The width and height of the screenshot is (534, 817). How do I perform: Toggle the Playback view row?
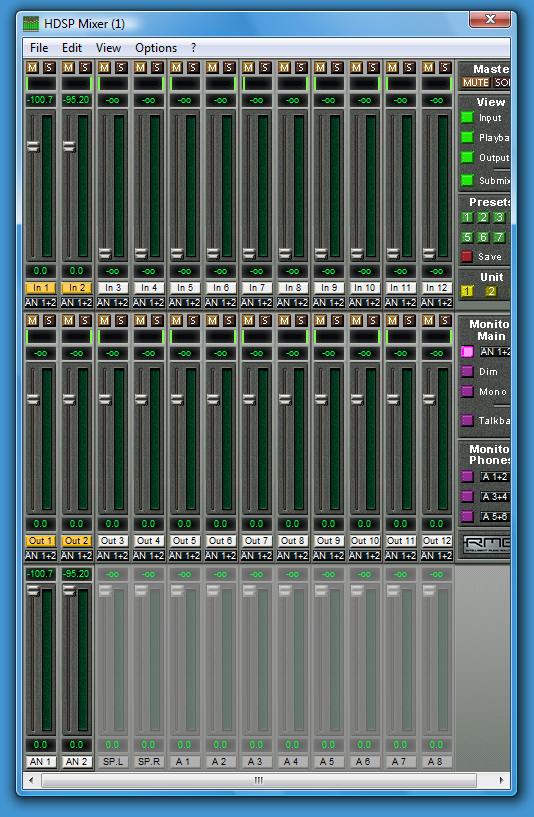467,138
